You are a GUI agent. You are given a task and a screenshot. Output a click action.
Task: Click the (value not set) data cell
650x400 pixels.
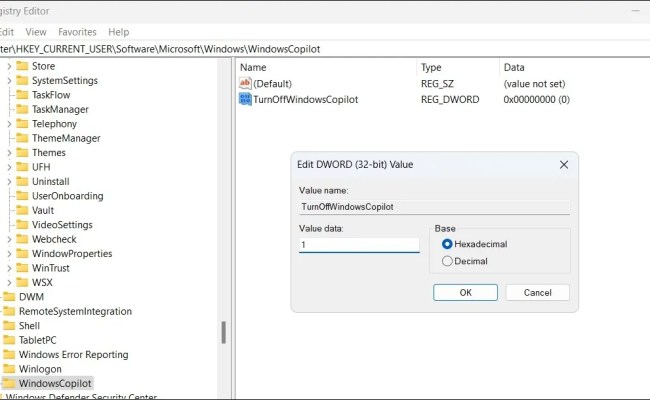[534, 84]
